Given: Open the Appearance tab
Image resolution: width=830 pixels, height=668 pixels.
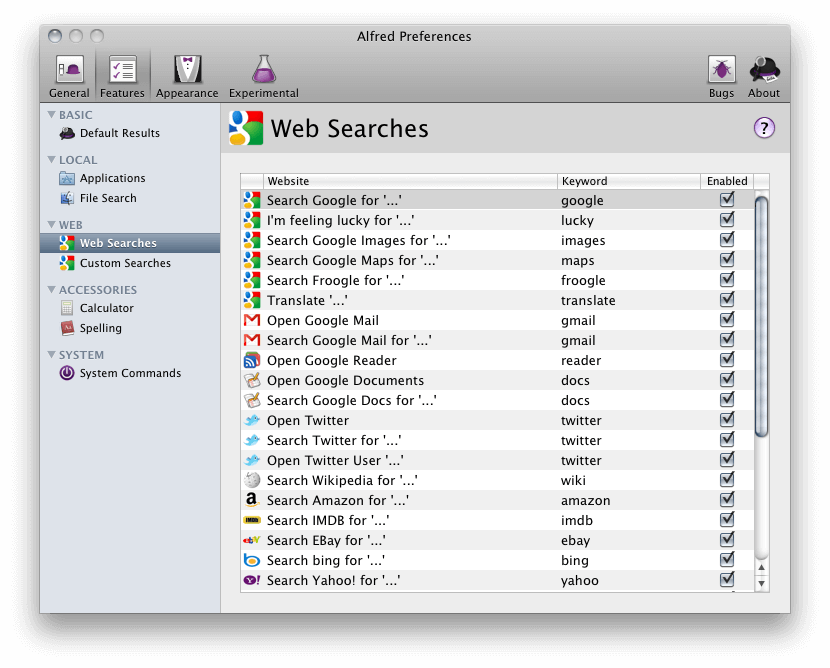Looking at the screenshot, I should click(x=186, y=70).
